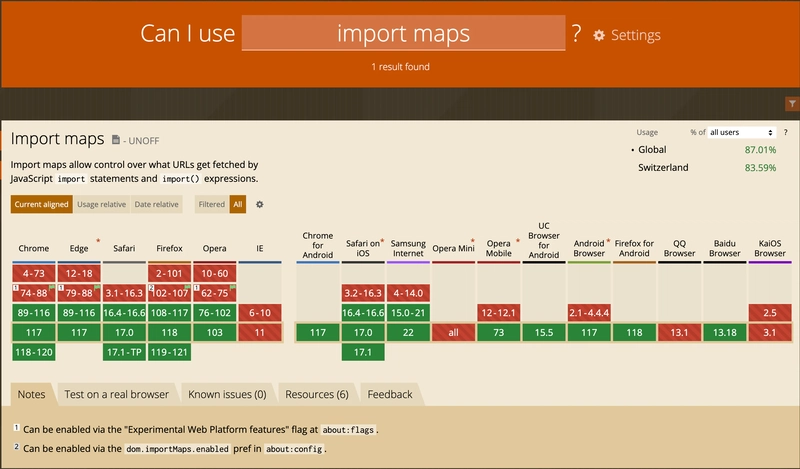
Task: Select the All browsers option
Action: point(238,204)
